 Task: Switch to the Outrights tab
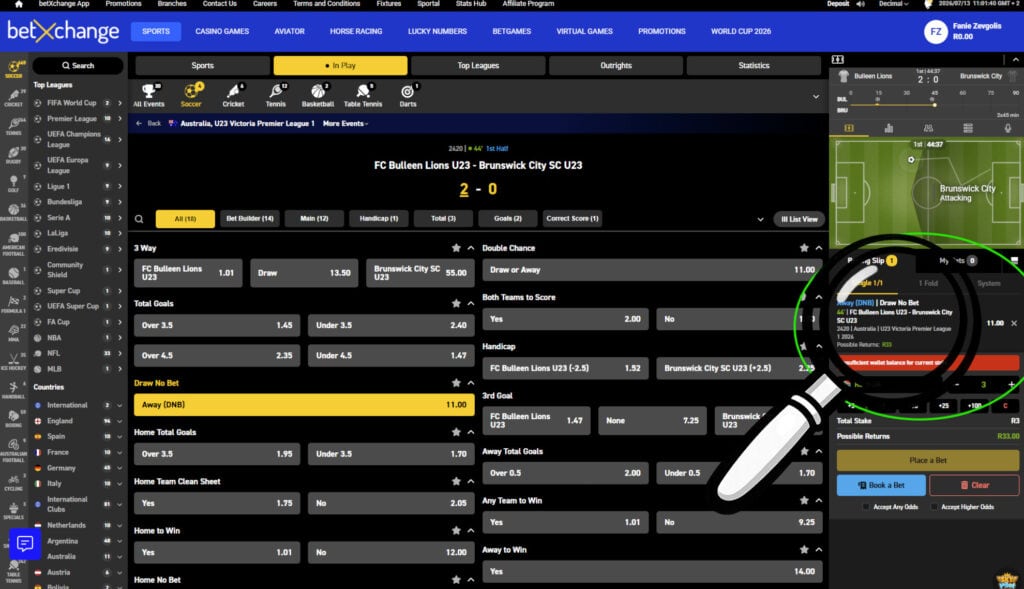[616, 65]
